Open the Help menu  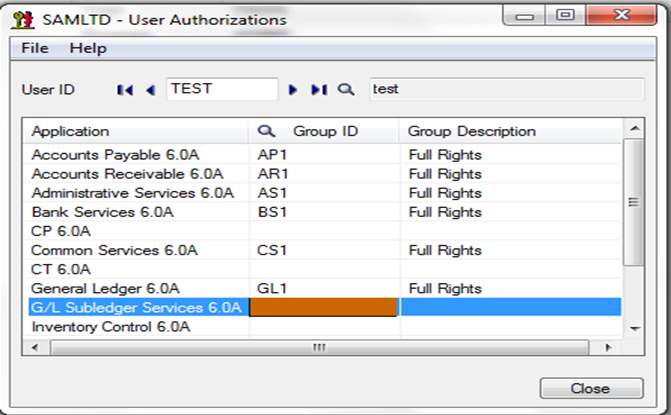(88, 48)
